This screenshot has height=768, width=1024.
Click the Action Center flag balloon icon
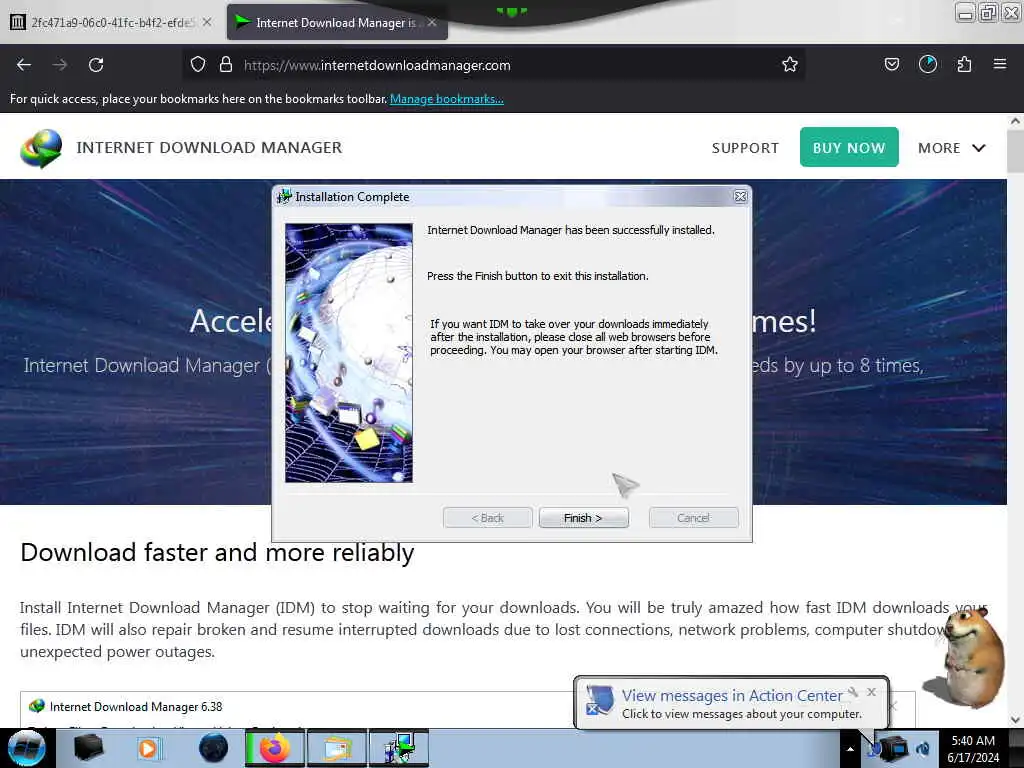pyautogui.click(x=600, y=700)
